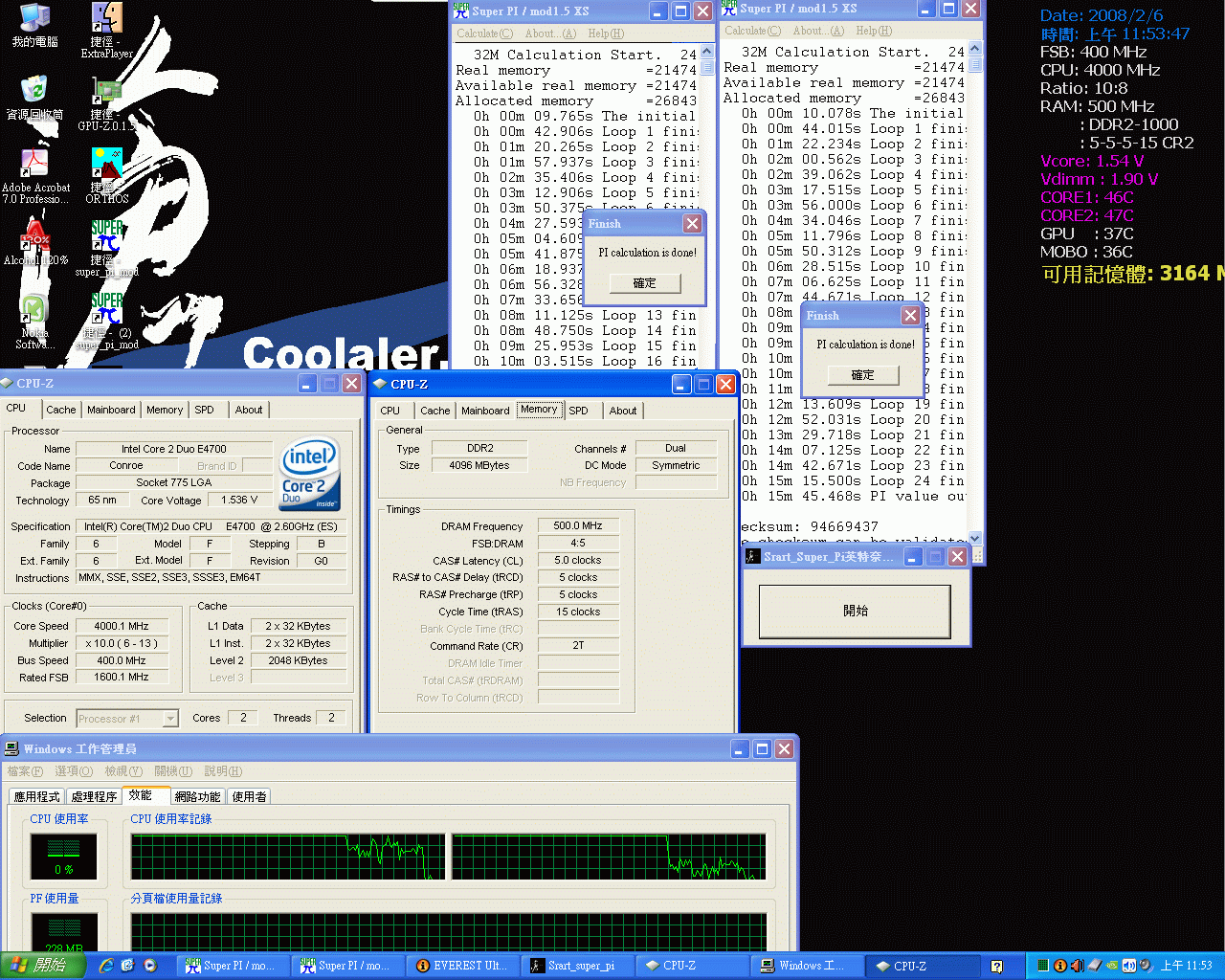Click 確定 in the left Finish dialog

644,283
